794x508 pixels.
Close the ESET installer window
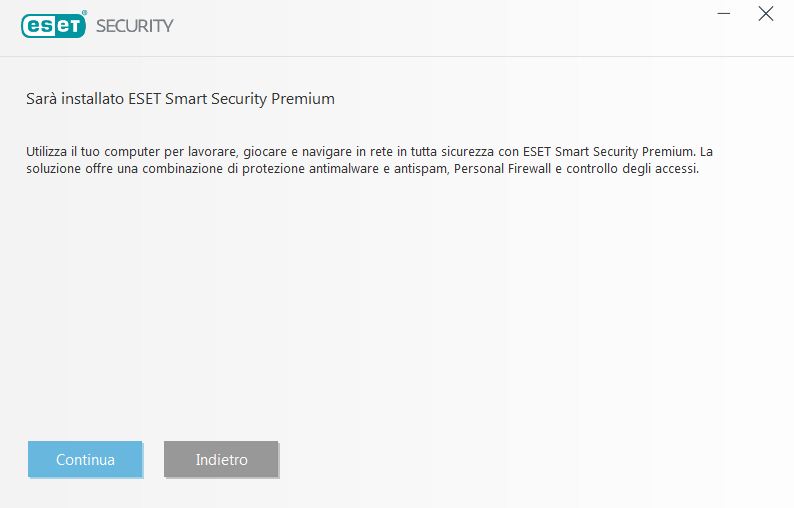[766, 14]
